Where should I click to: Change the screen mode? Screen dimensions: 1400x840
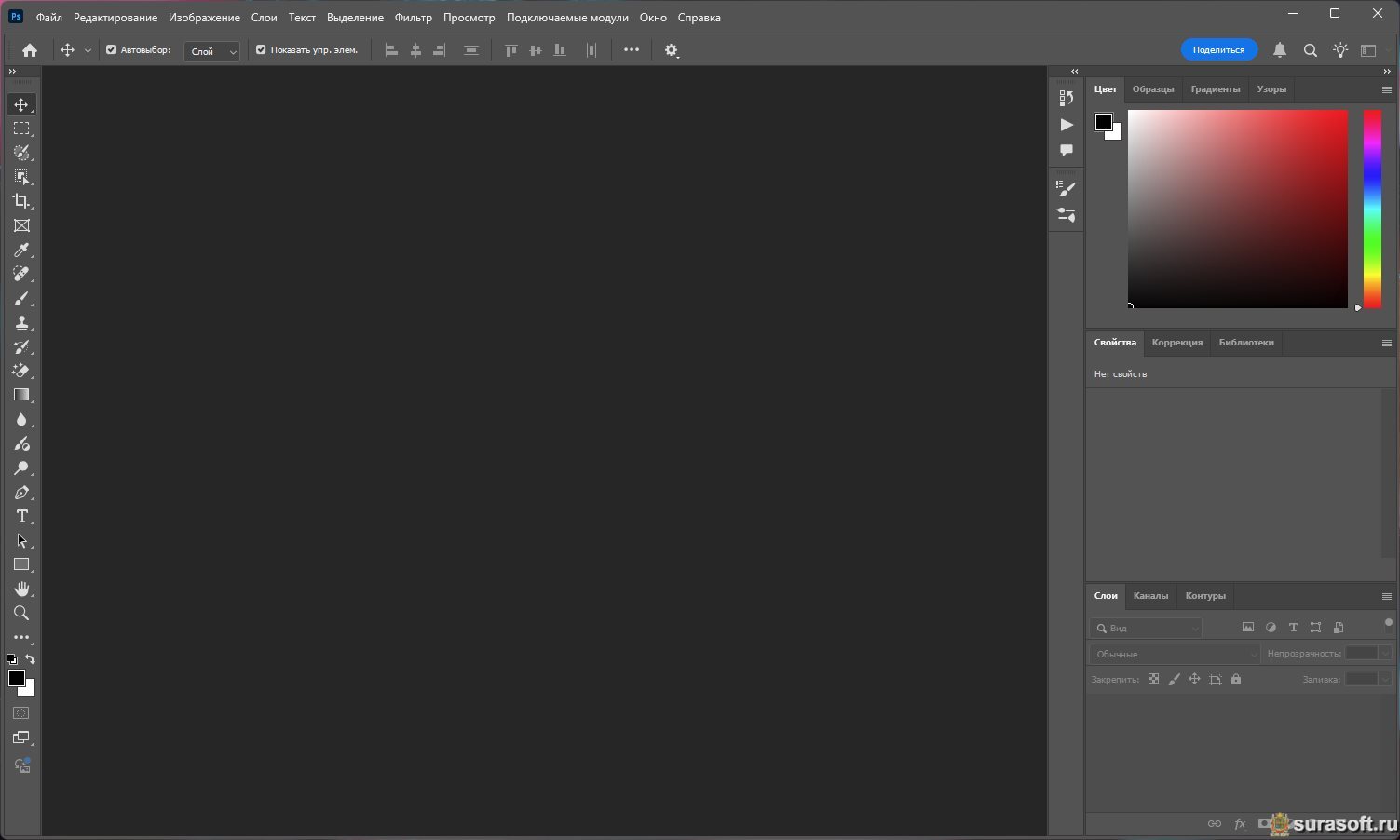point(21,738)
